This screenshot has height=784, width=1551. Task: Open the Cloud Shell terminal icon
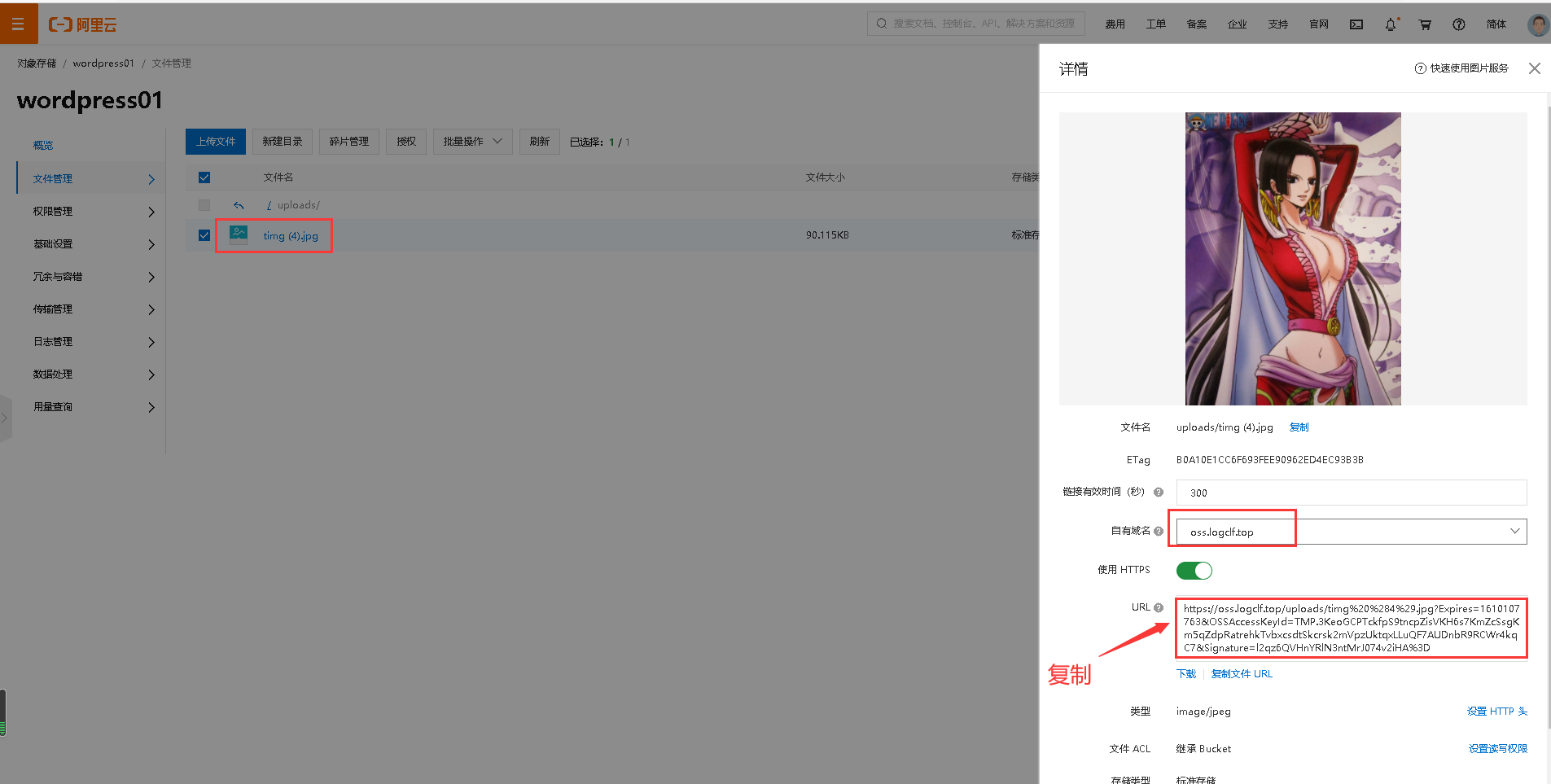click(x=1356, y=24)
